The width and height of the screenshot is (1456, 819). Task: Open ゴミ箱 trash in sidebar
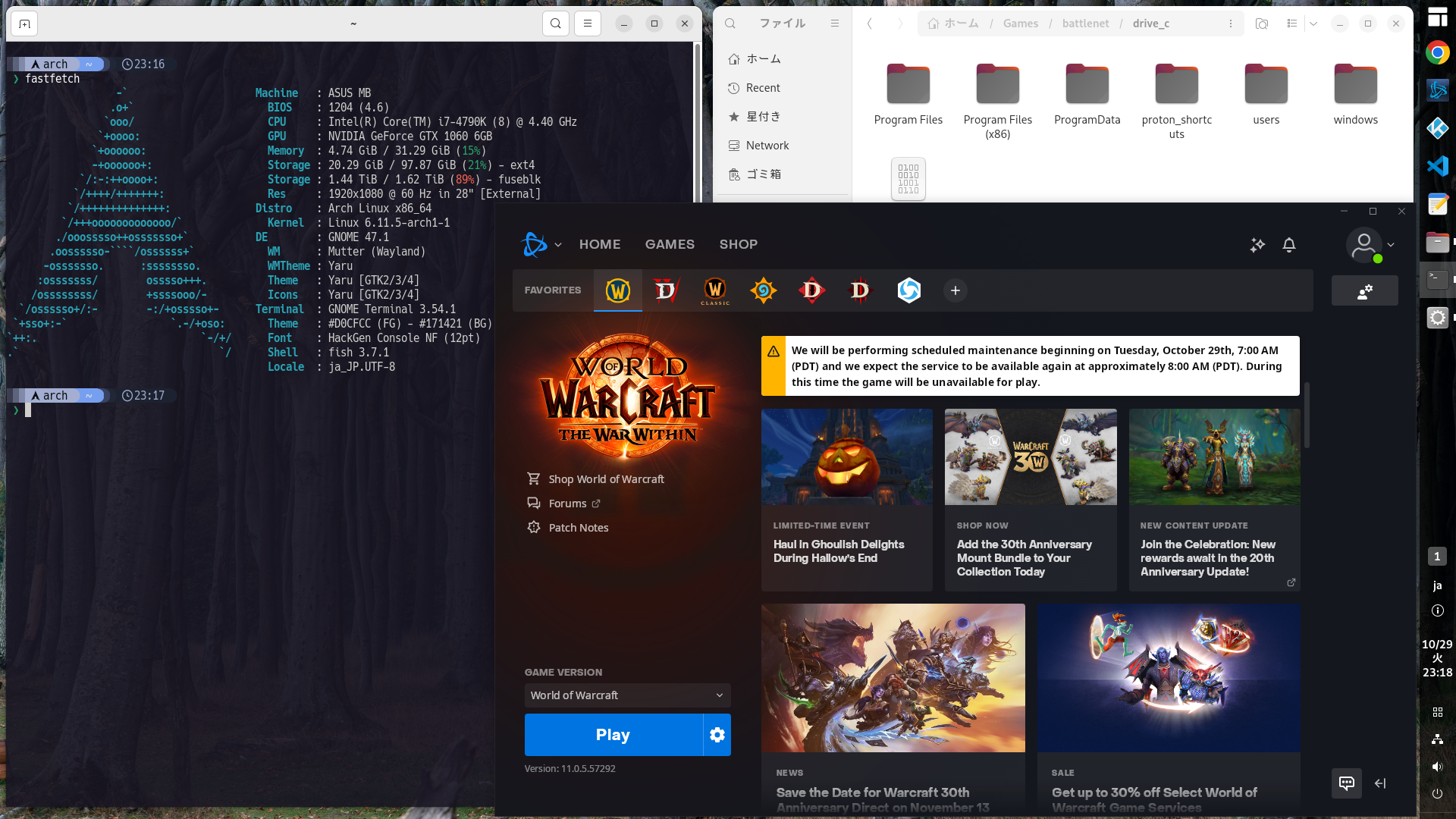coord(783,174)
